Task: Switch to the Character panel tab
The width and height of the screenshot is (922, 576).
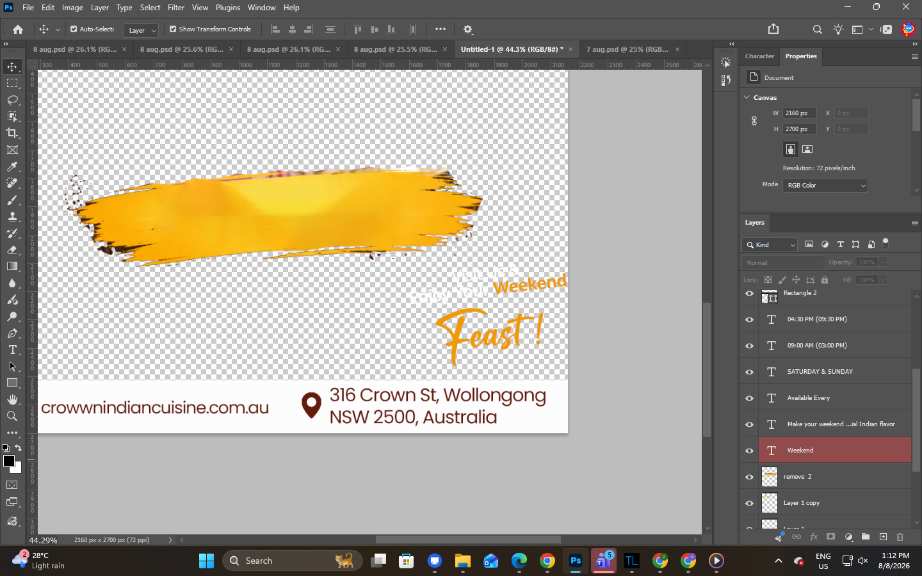Action: 759,56
